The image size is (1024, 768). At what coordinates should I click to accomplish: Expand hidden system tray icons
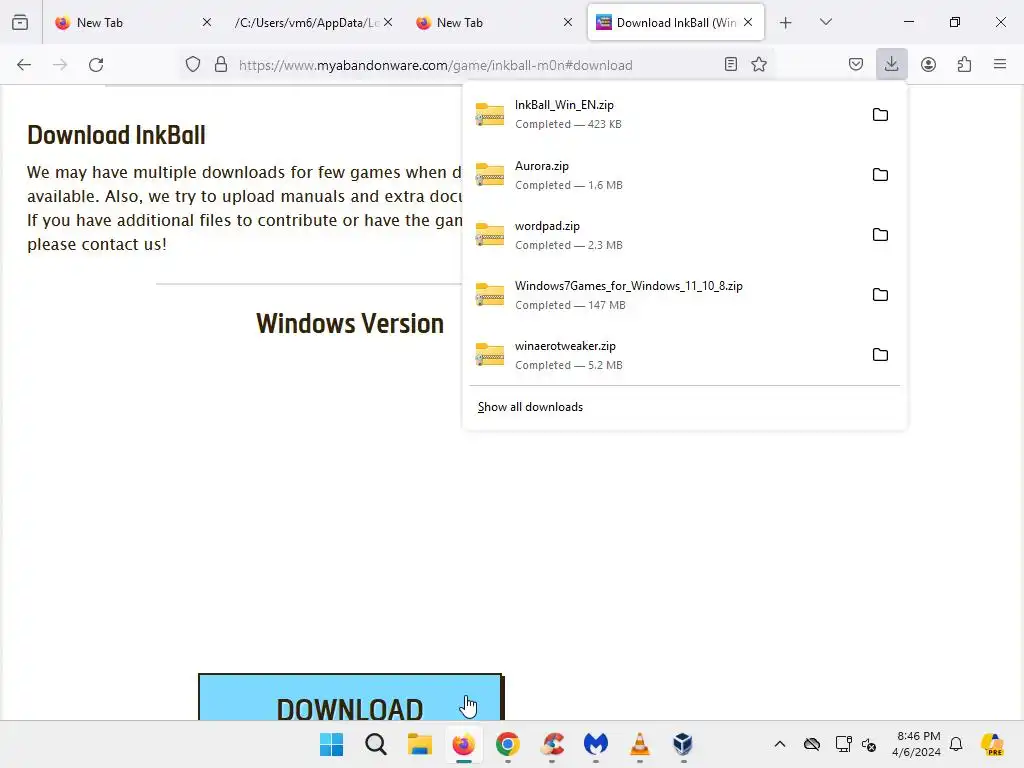pyautogui.click(x=780, y=744)
